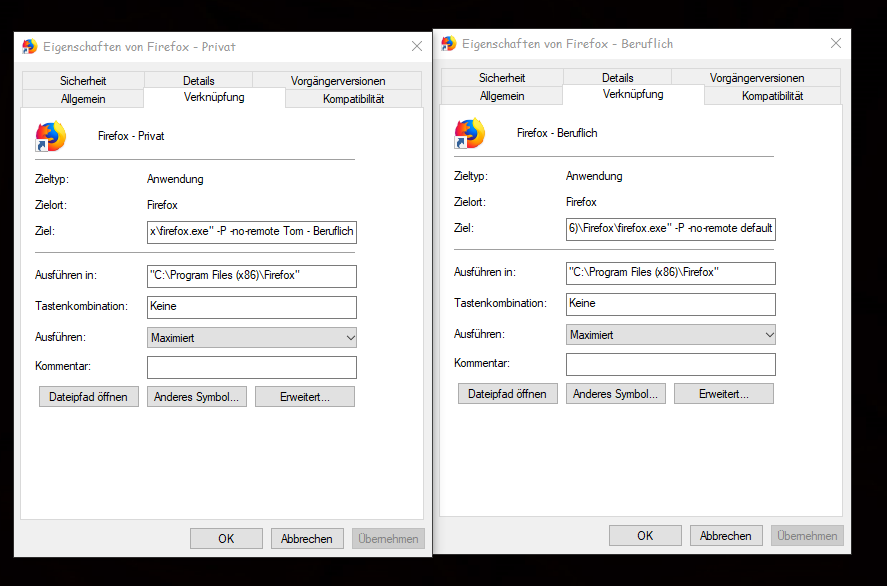Click Abbrechen in Privat window
This screenshot has height=586, width=887.
pyautogui.click(x=307, y=539)
